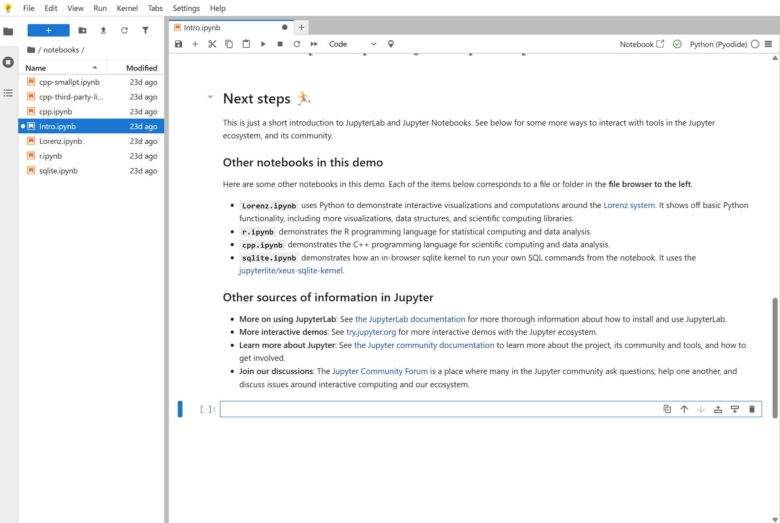Toggle the file filter funnel icon
The height and width of the screenshot is (523, 780).
pos(145,30)
